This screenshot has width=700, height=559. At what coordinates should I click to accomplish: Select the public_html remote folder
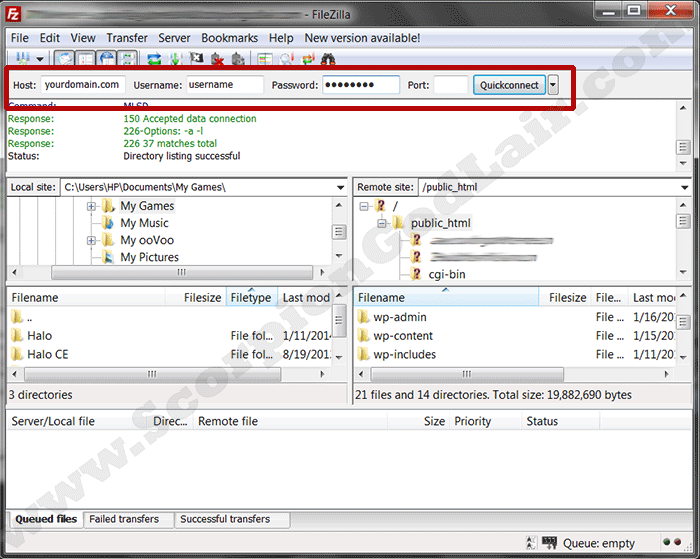point(440,223)
